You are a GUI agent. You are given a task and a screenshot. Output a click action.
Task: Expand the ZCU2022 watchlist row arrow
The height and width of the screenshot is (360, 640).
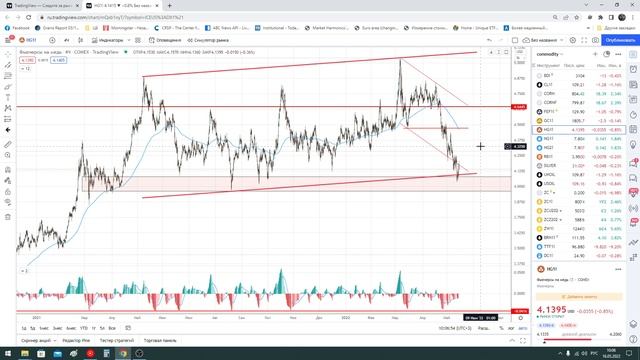click(561, 211)
